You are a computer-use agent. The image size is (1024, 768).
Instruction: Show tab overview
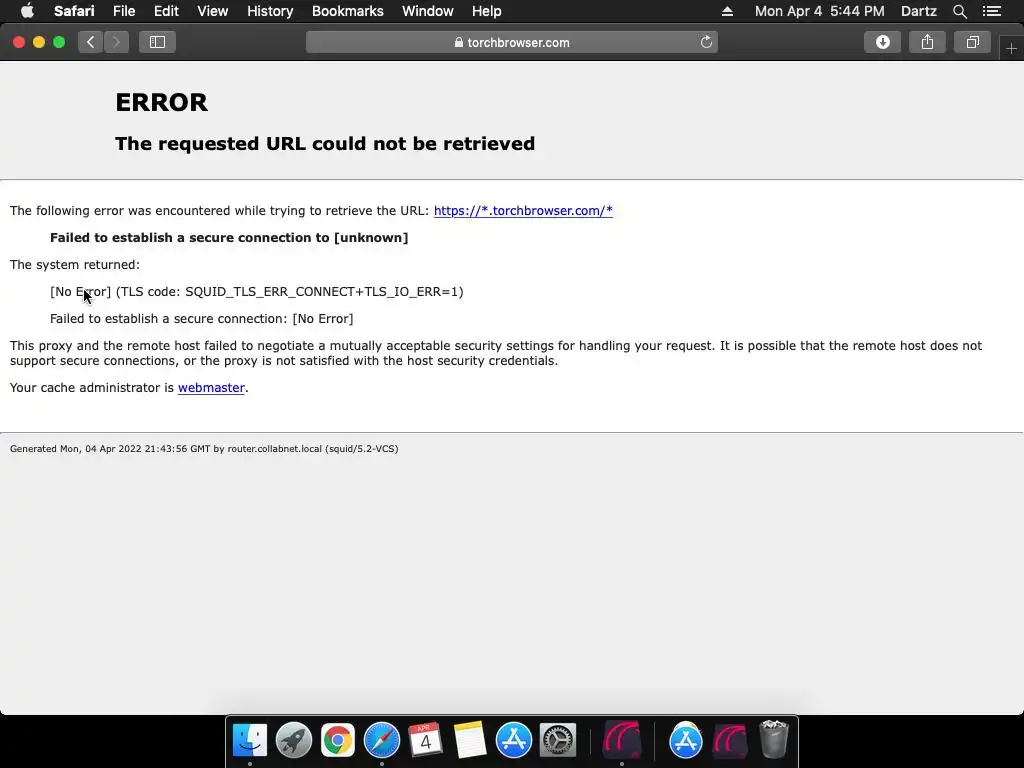point(972,42)
